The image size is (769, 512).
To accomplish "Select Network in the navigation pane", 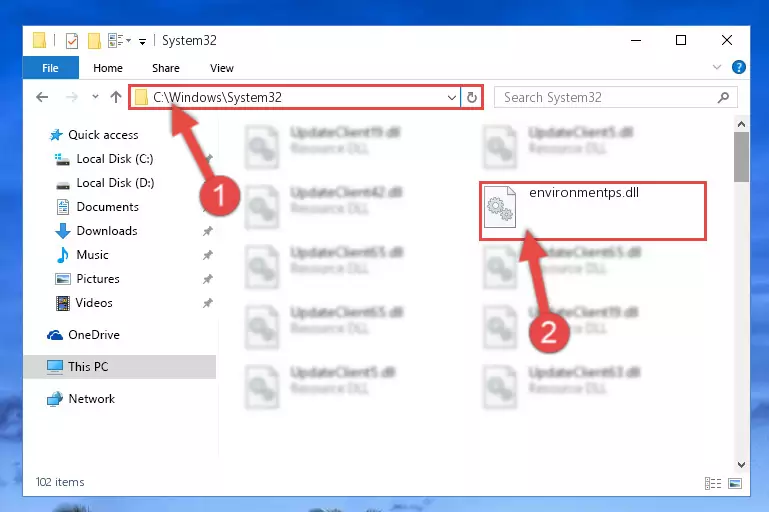I will [91, 399].
